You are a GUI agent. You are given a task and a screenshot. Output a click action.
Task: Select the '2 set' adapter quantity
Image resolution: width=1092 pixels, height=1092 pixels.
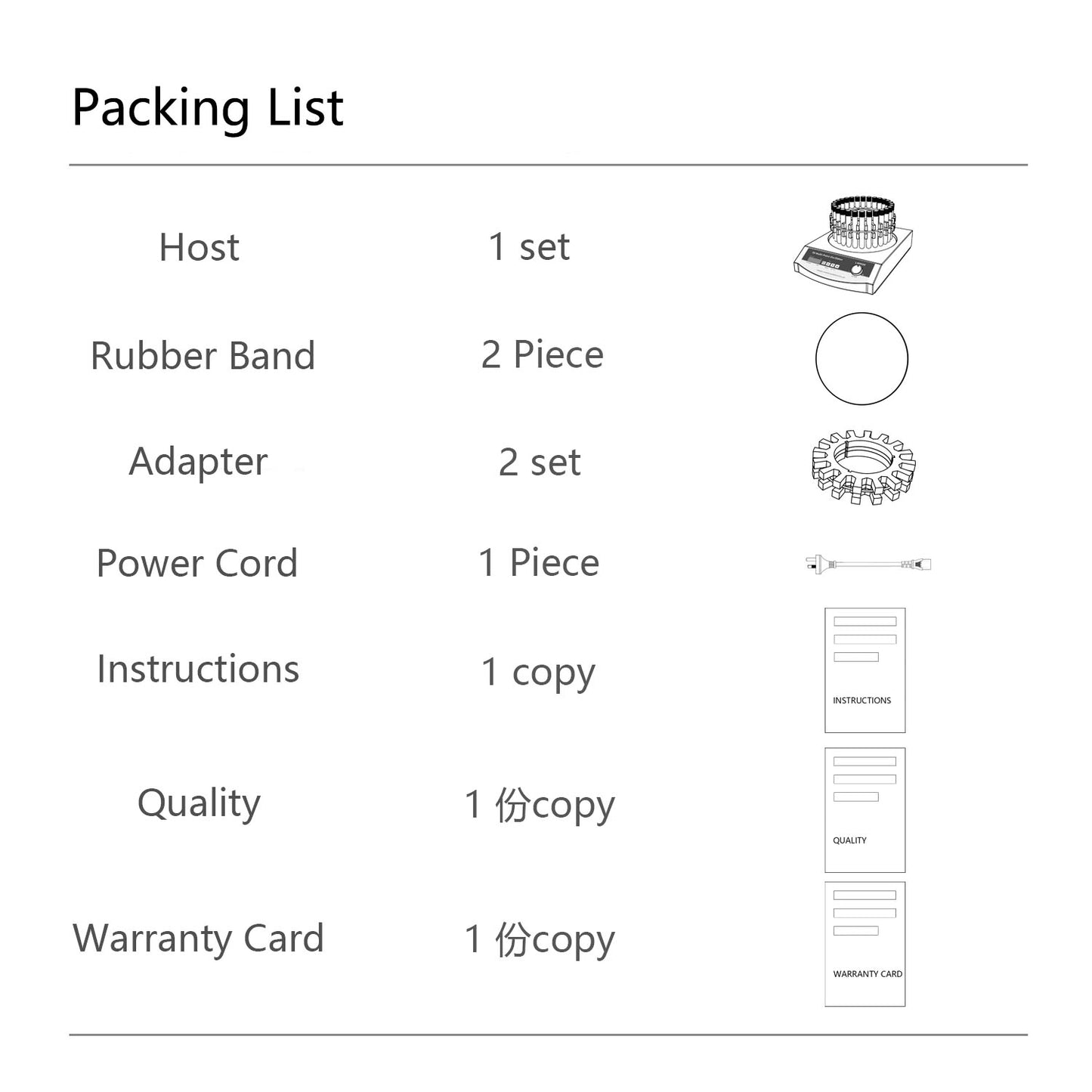tap(540, 462)
